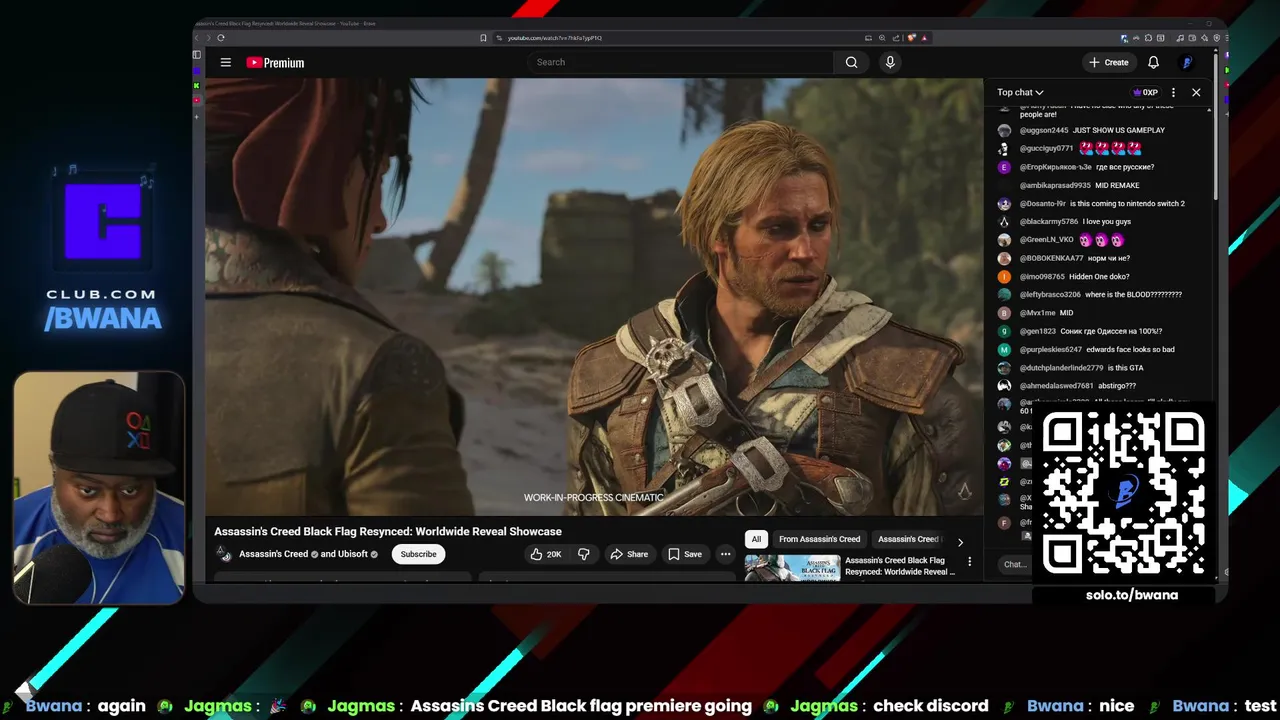This screenshot has width=1280, height=720.
Task: Click the Brave shields icon in address bar
Action: click(x=911, y=38)
